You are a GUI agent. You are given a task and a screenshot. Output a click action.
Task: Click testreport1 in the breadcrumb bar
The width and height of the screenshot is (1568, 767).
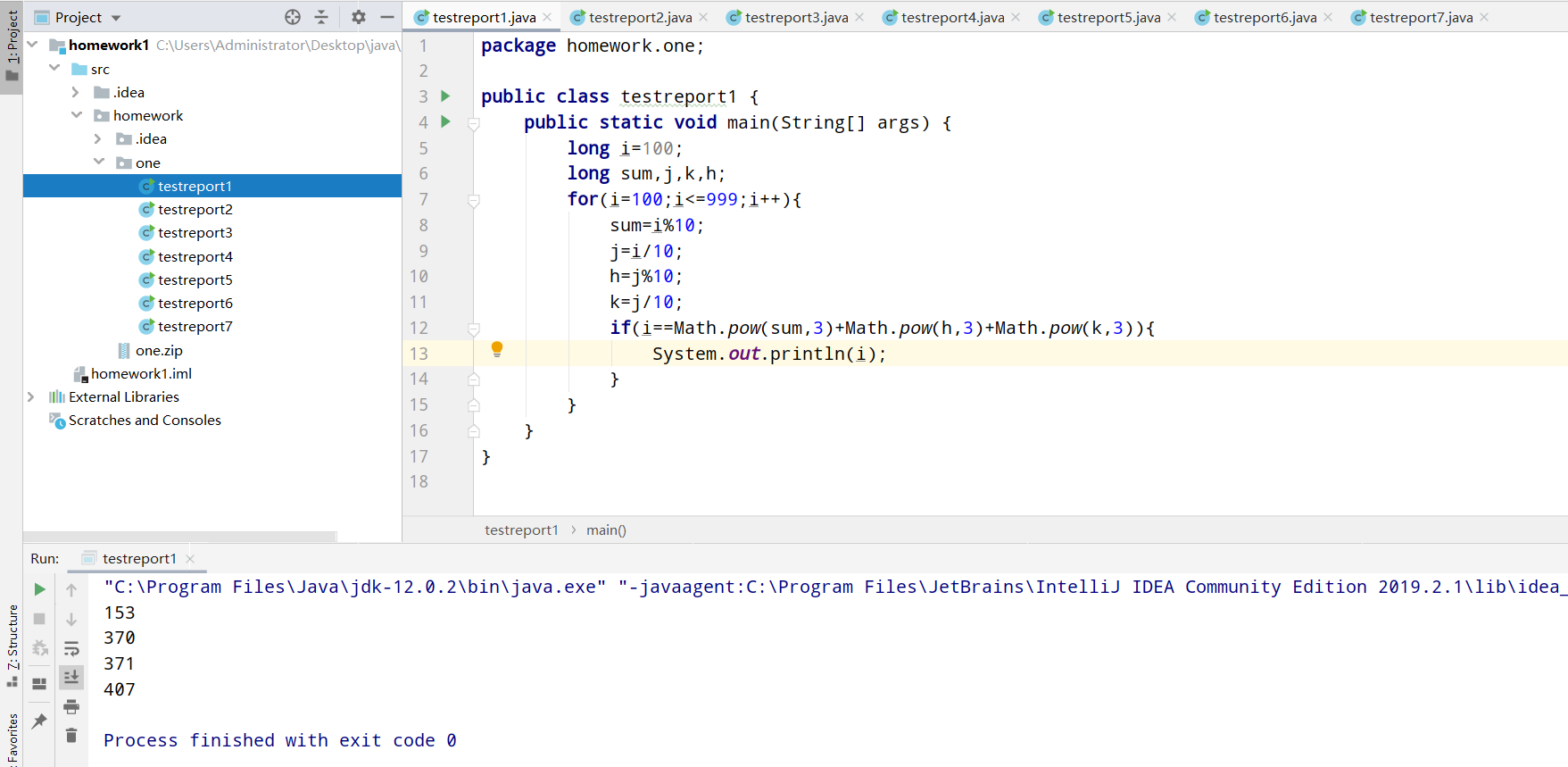521,529
